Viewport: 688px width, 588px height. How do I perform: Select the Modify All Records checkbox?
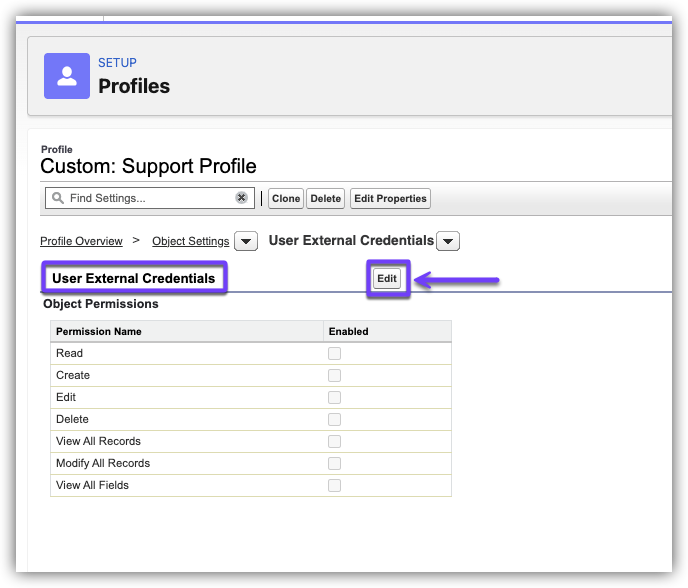point(335,463)
